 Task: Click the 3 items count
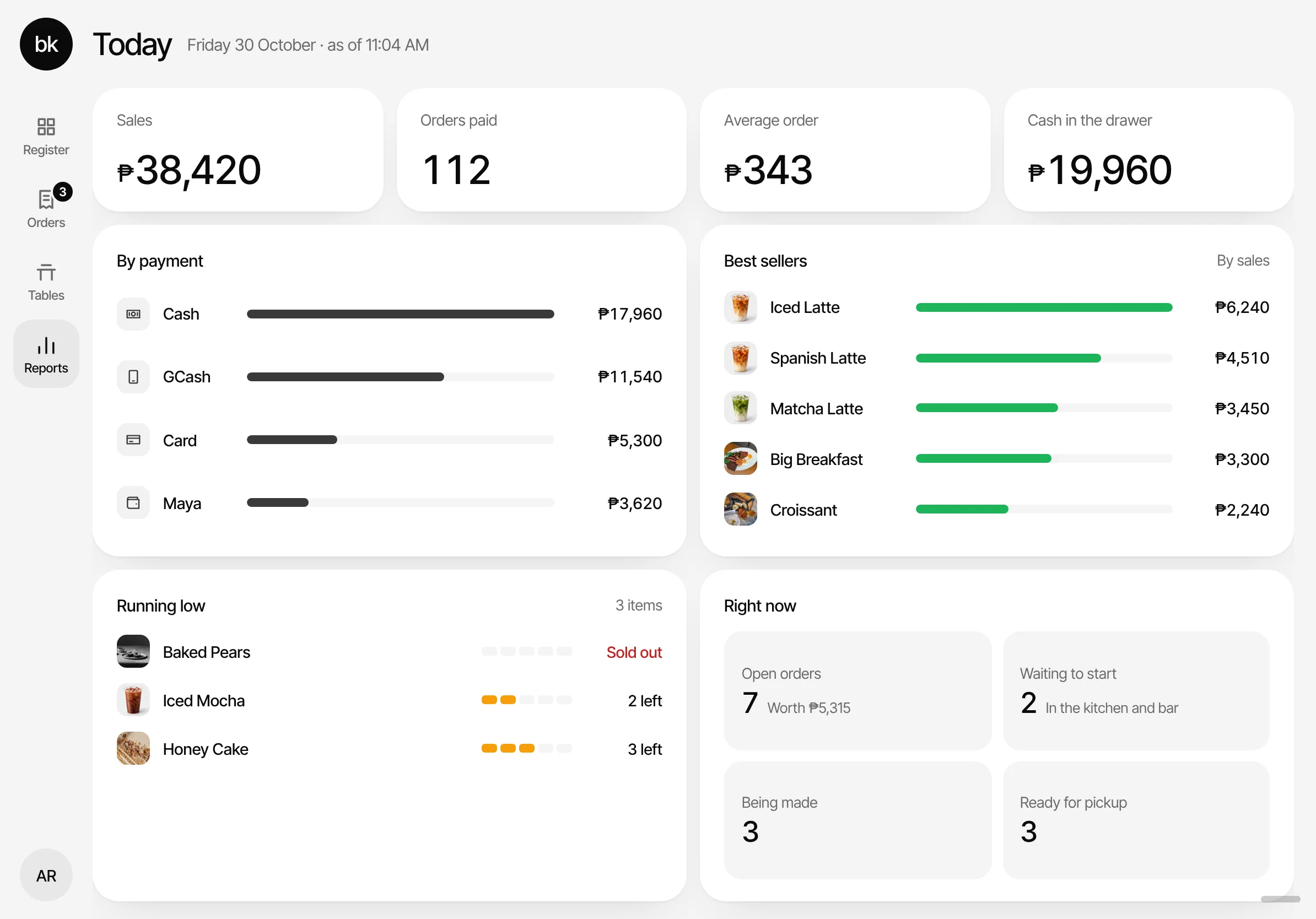click(x=639, y=606)
